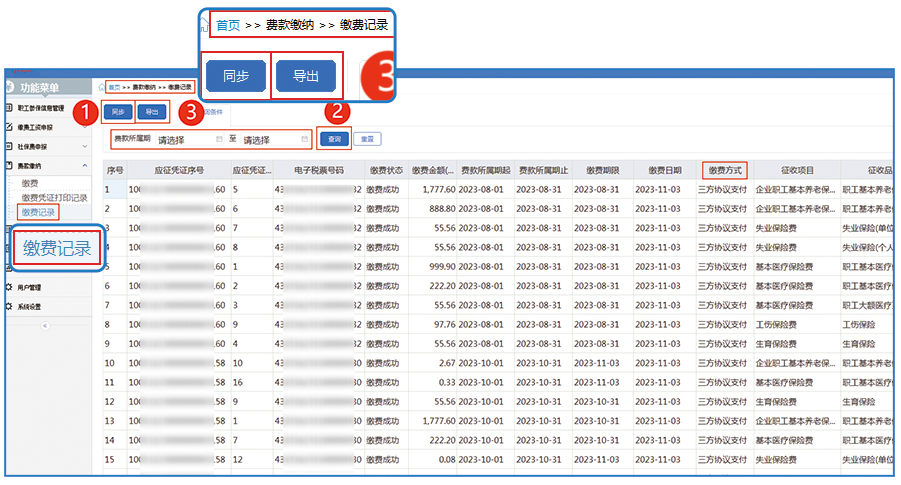The height and width of the screenshot is (485, 901).
Task: Expand the 缴费工资申报 menu chevron
Action: [x=85, y=127]
